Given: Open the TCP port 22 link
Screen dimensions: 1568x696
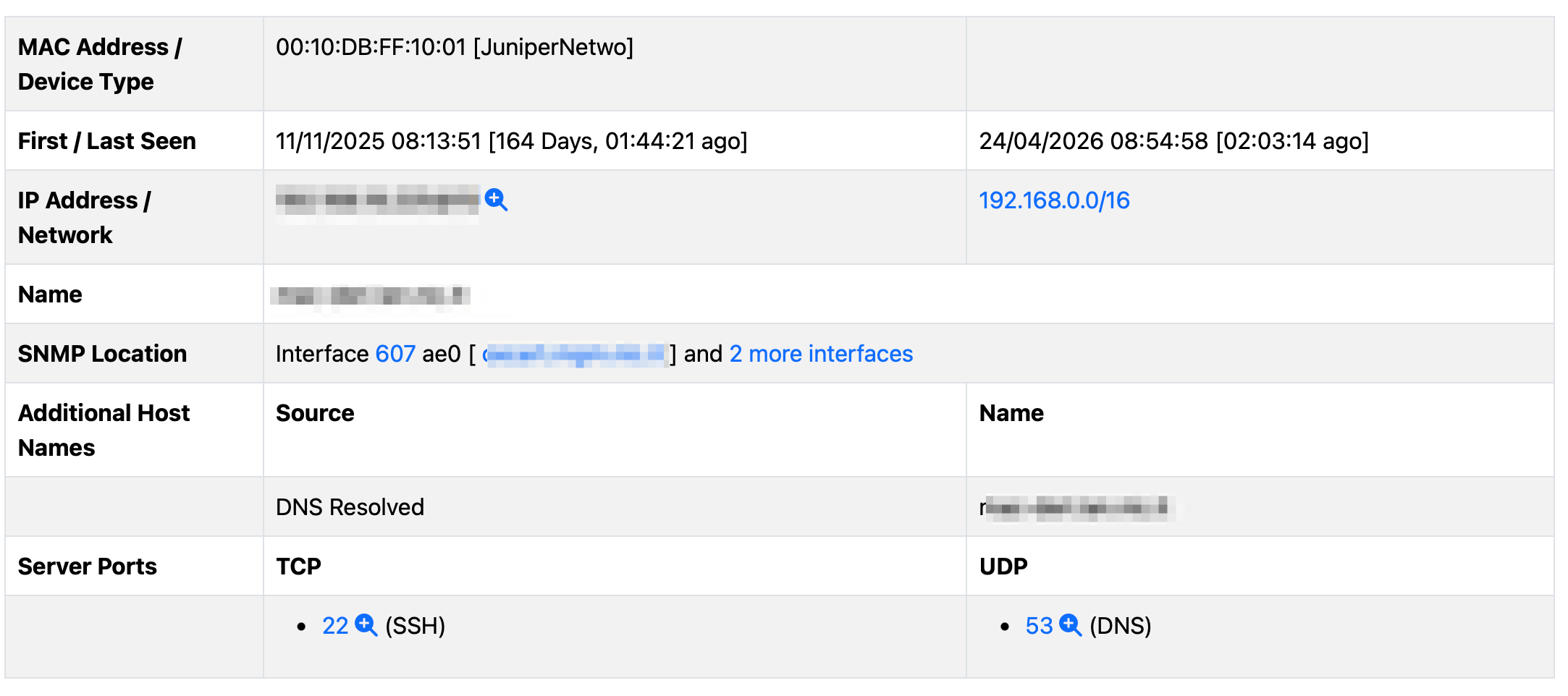Looking at the screenshot, I should (x=335, y=625).
